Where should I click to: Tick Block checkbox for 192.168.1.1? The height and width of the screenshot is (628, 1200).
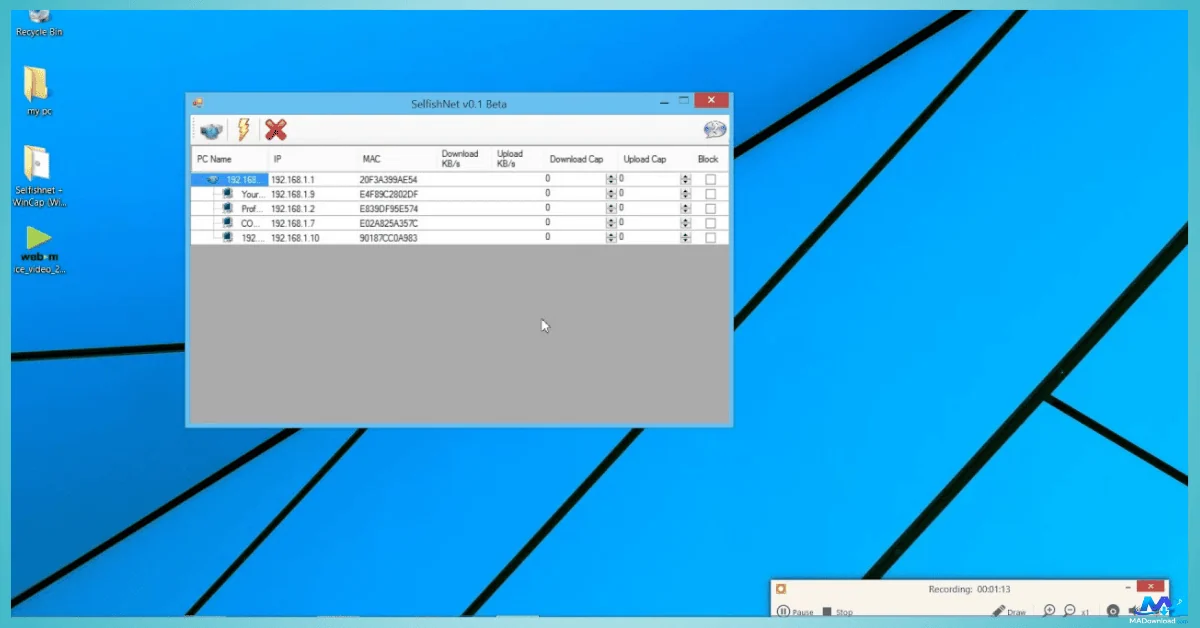pyautogui.click(x=710, y=179)
